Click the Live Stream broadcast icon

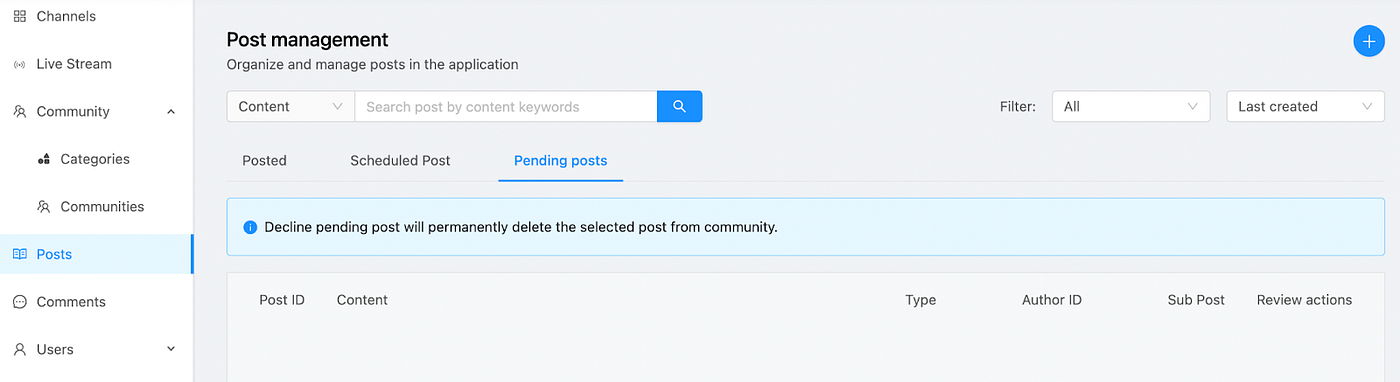point(19,64)
